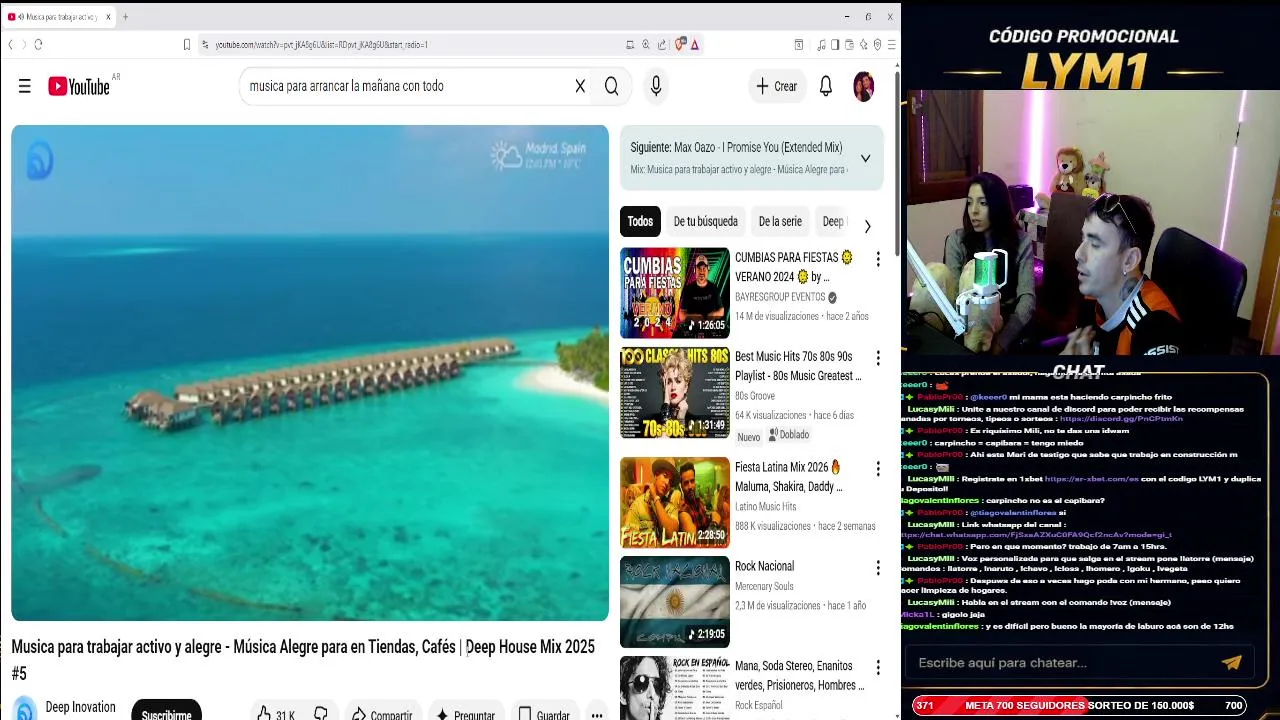The width and height of the screenshot is (1280, 720).
Task: Open the account avatar menu
Action: click(x=864, y=86)
